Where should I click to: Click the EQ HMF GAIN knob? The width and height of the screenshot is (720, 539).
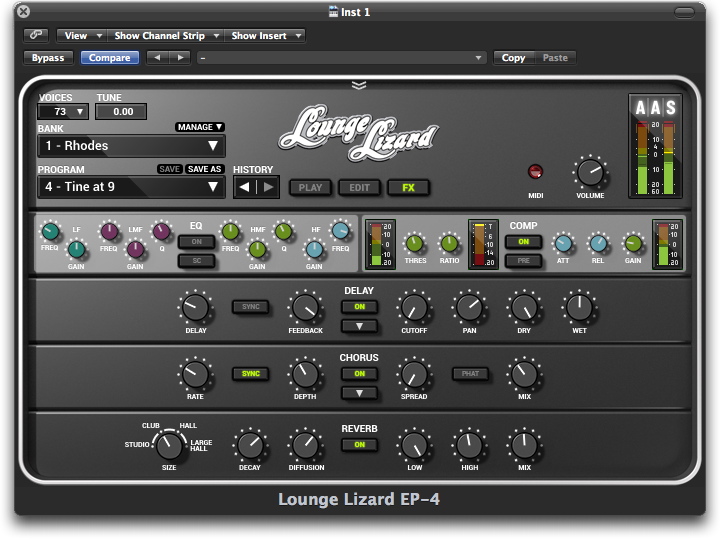pyautogui.click(x=257, y=249)
